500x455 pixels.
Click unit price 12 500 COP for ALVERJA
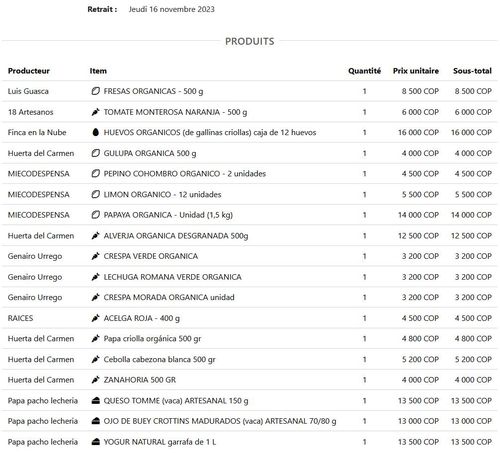point(418,236)
